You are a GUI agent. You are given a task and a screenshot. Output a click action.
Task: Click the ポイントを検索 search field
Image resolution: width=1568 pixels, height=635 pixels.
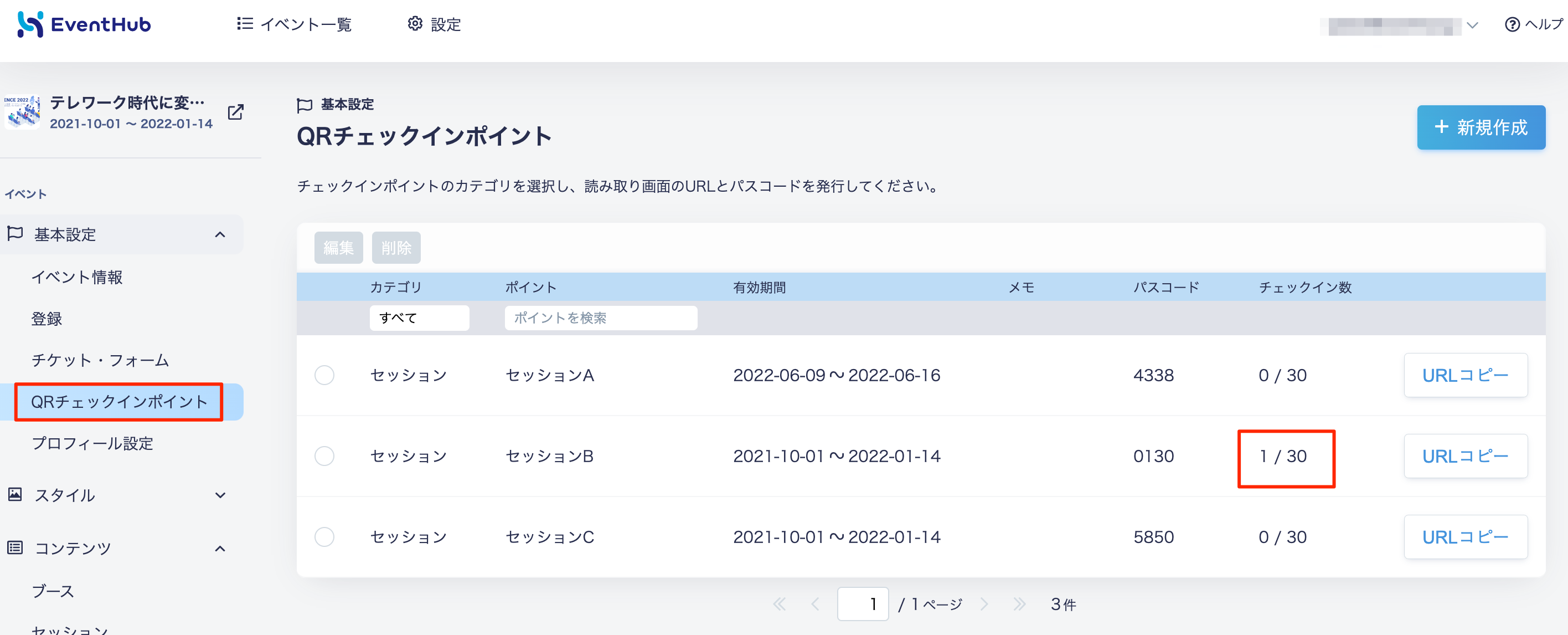coord(601,317)
